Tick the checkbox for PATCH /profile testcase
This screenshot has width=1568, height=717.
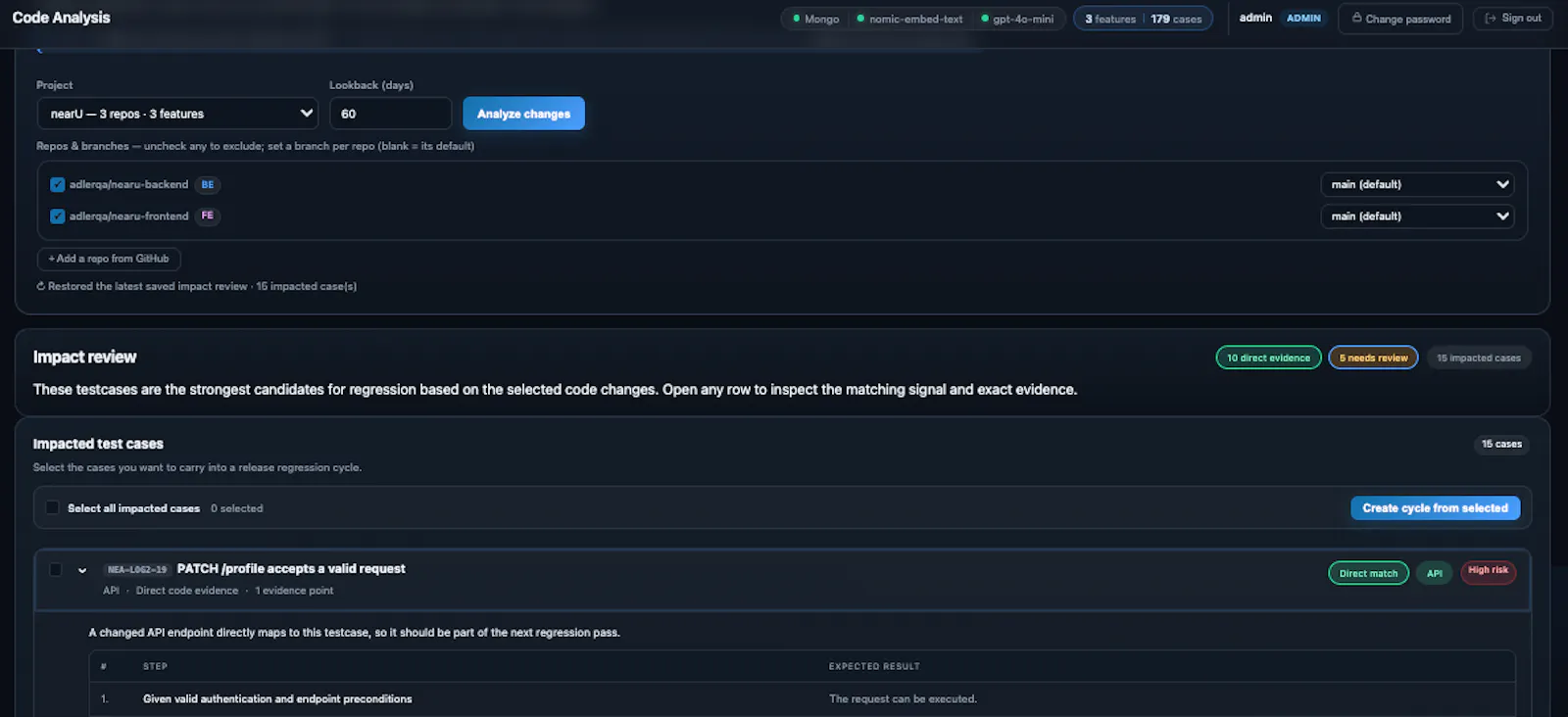tap(56, 569)
